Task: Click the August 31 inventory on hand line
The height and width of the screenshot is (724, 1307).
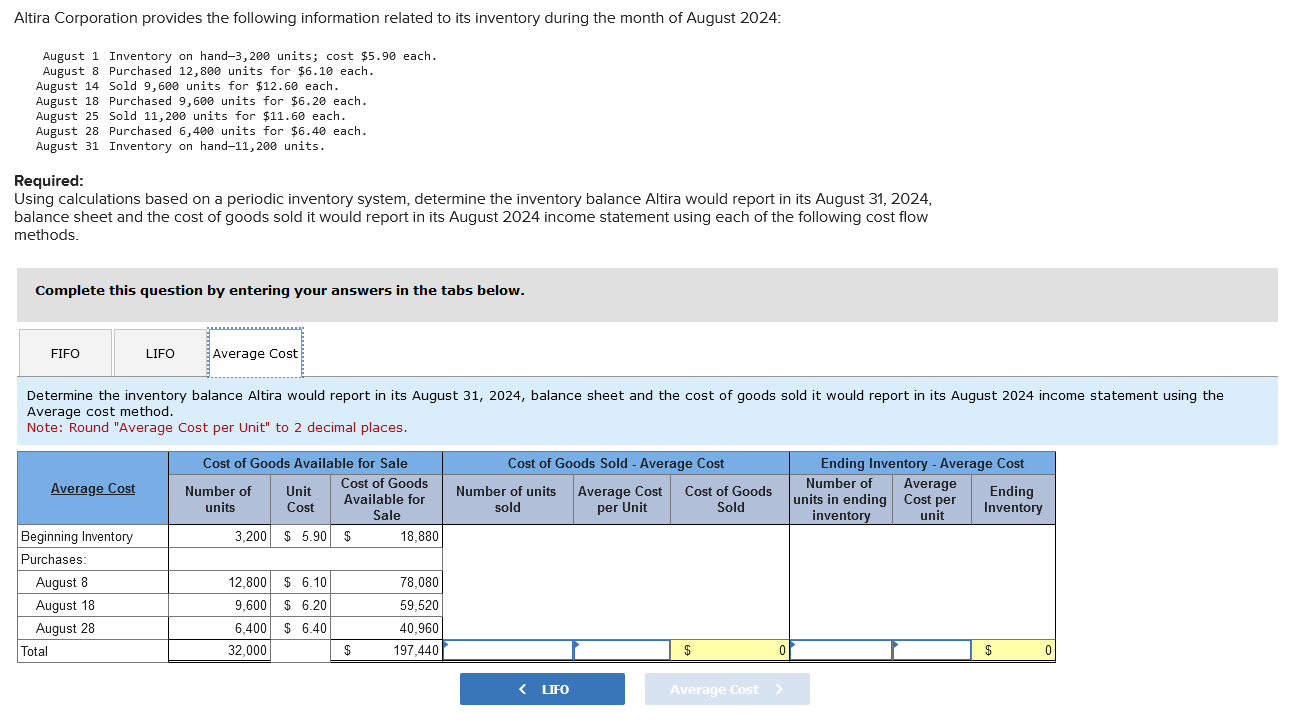Action: point(180,146)
